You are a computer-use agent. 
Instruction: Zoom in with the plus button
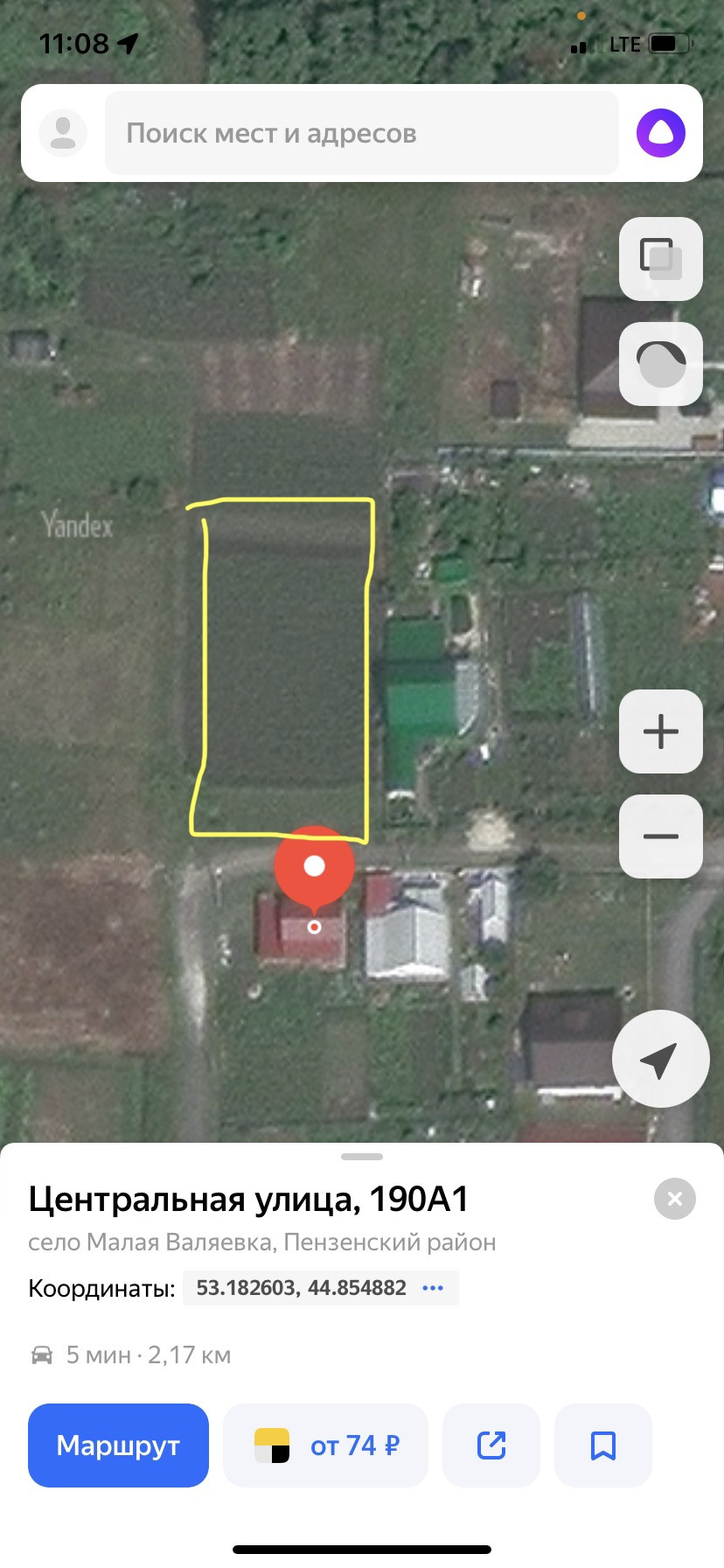661,731
